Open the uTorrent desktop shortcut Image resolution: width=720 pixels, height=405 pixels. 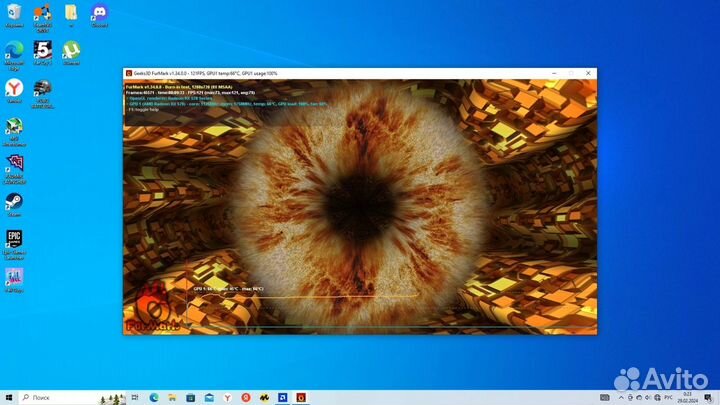point(71,49)
